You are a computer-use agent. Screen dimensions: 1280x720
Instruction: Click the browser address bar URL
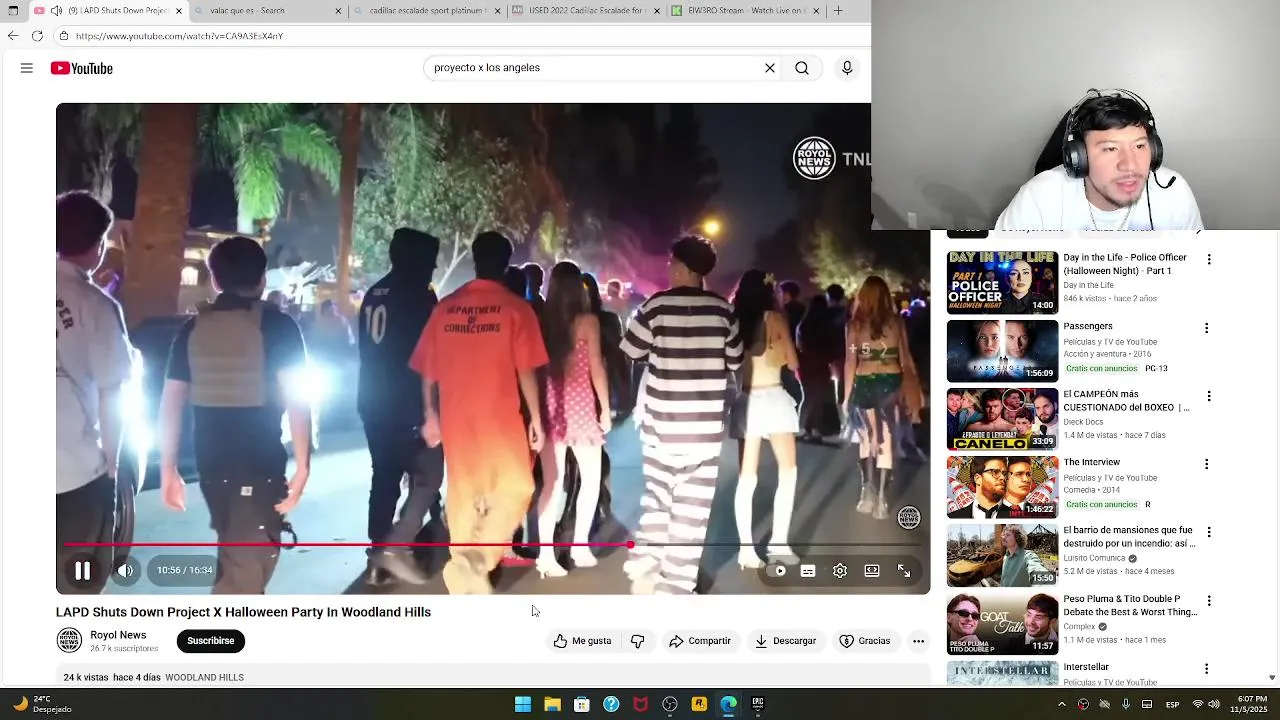180,36
